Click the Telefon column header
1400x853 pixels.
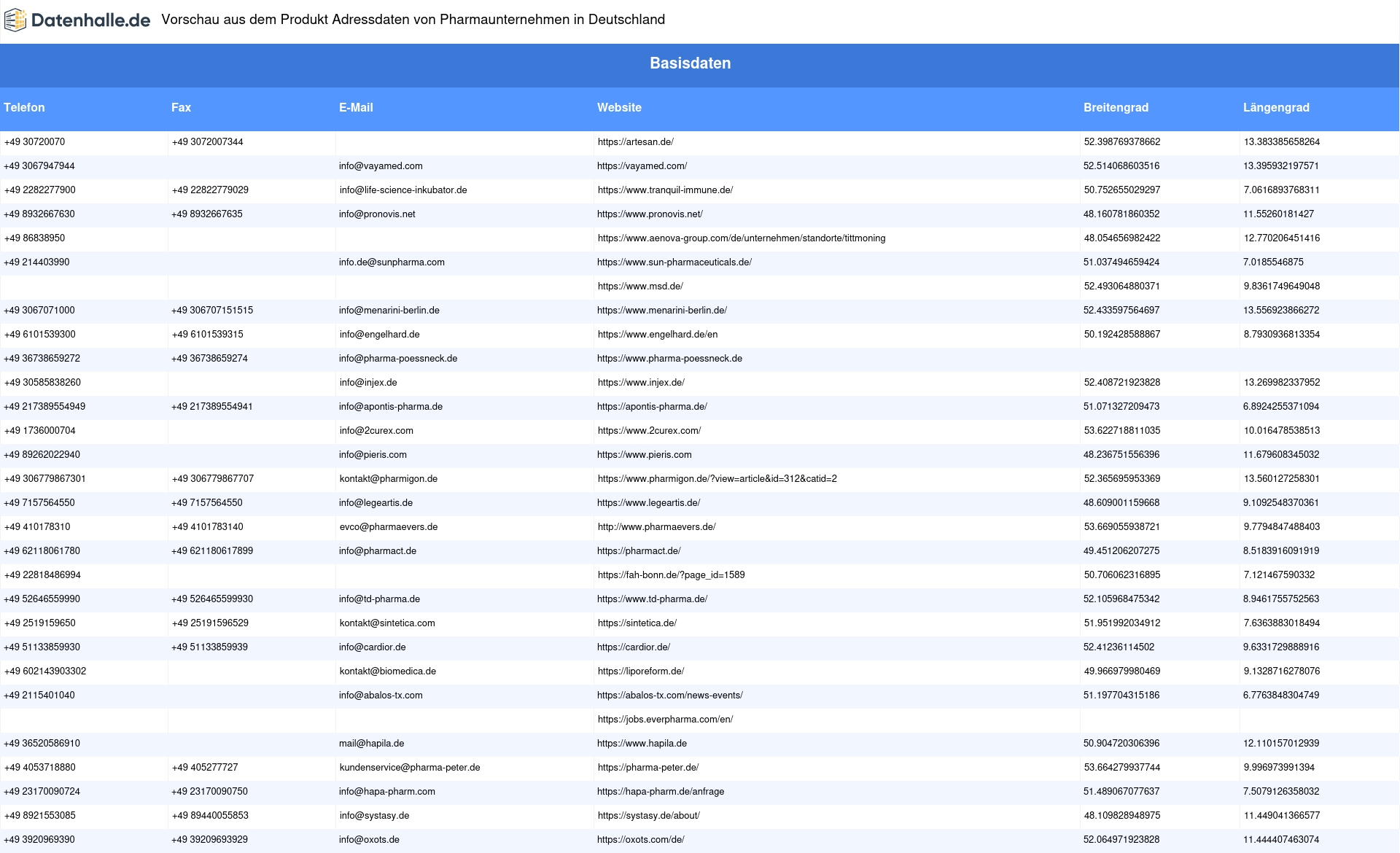(24, 107)
